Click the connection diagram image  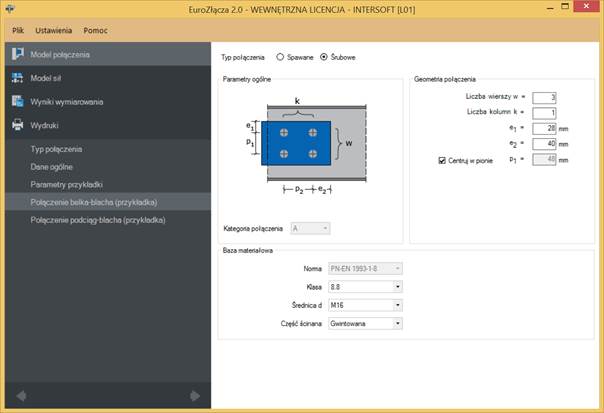[306, 146]
